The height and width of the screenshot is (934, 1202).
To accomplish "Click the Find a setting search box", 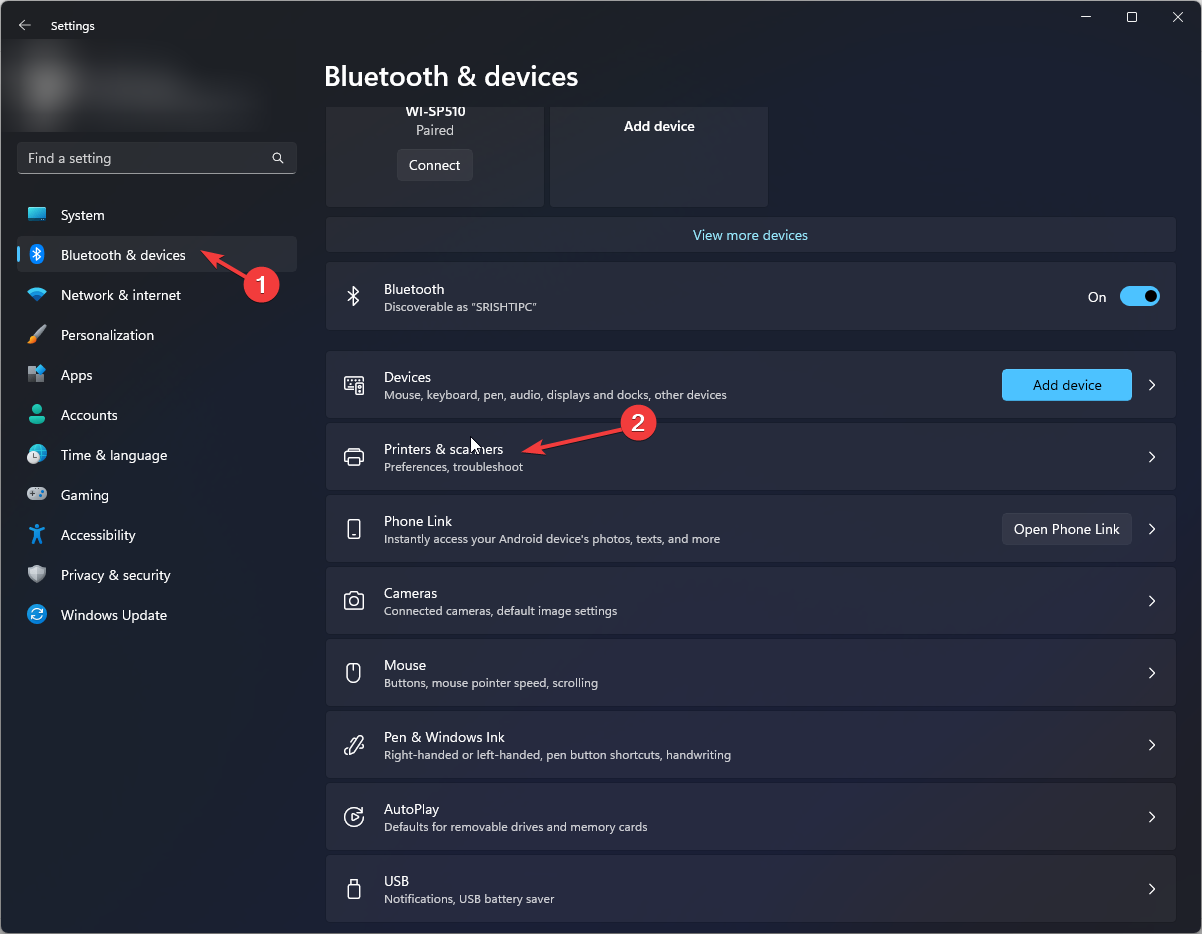I will [x=157, y=158].
